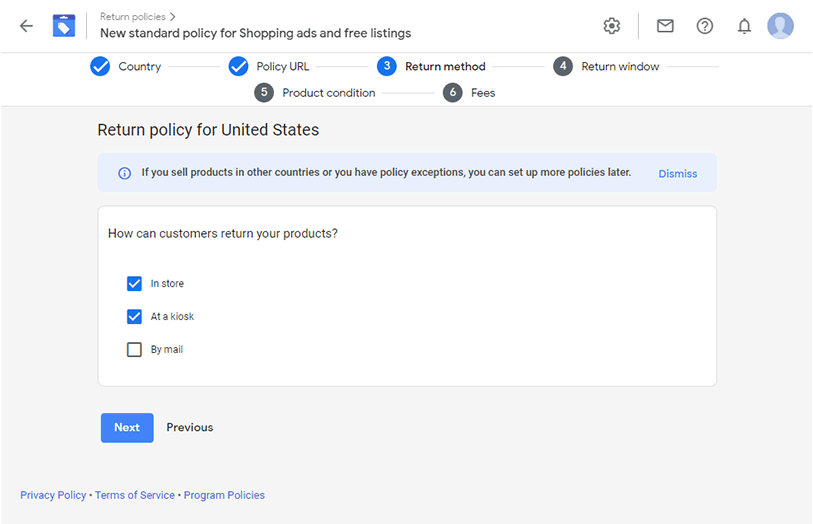813x524 pixels.
Task: Open the help question mark icon
Action: [x=705, y=26]
